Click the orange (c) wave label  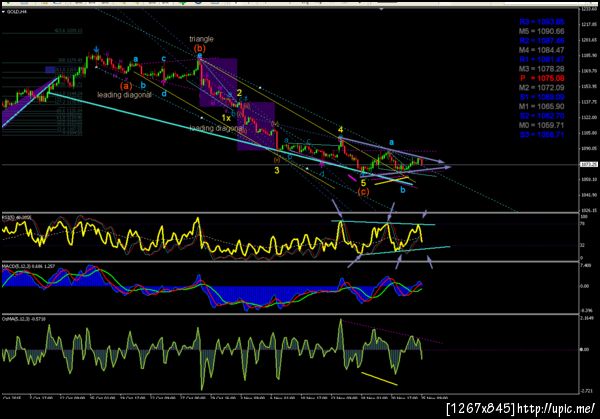click(x=364, y=192)
